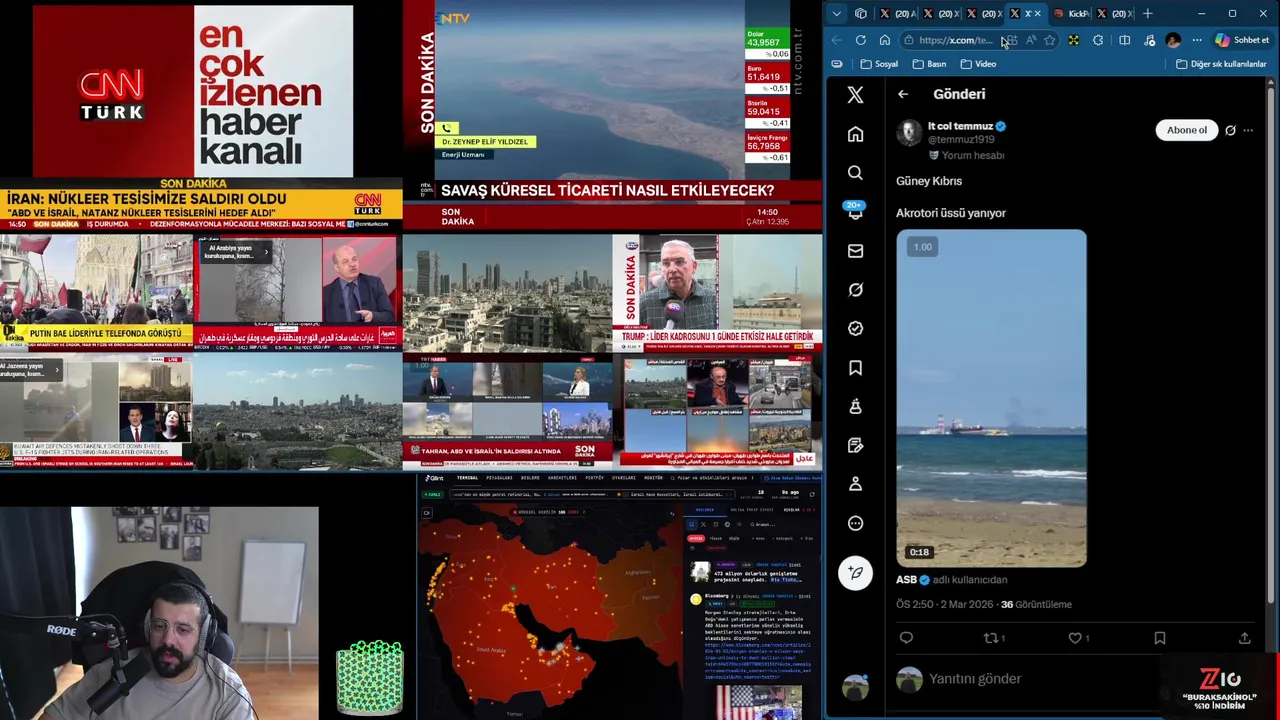Click the @temmuz1919 handle
Viewport: 1280px width, 720px height.
point(961,140)
